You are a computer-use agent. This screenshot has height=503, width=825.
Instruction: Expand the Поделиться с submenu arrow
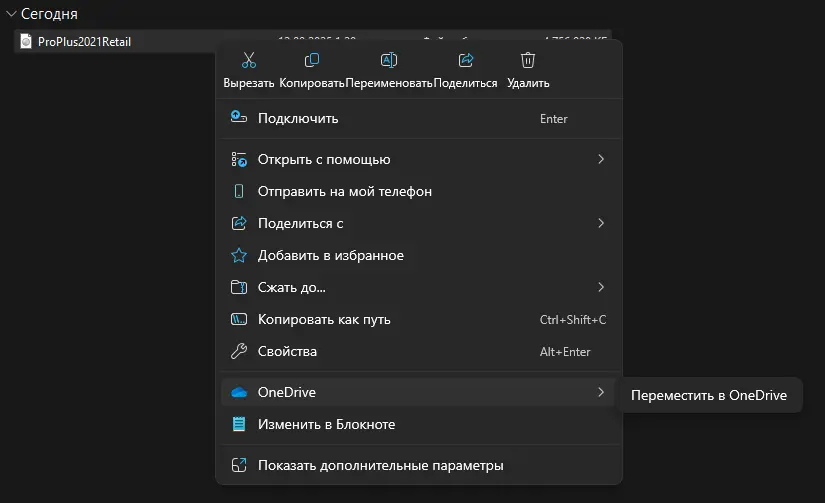pyautogui.click(x=600, y=223)
